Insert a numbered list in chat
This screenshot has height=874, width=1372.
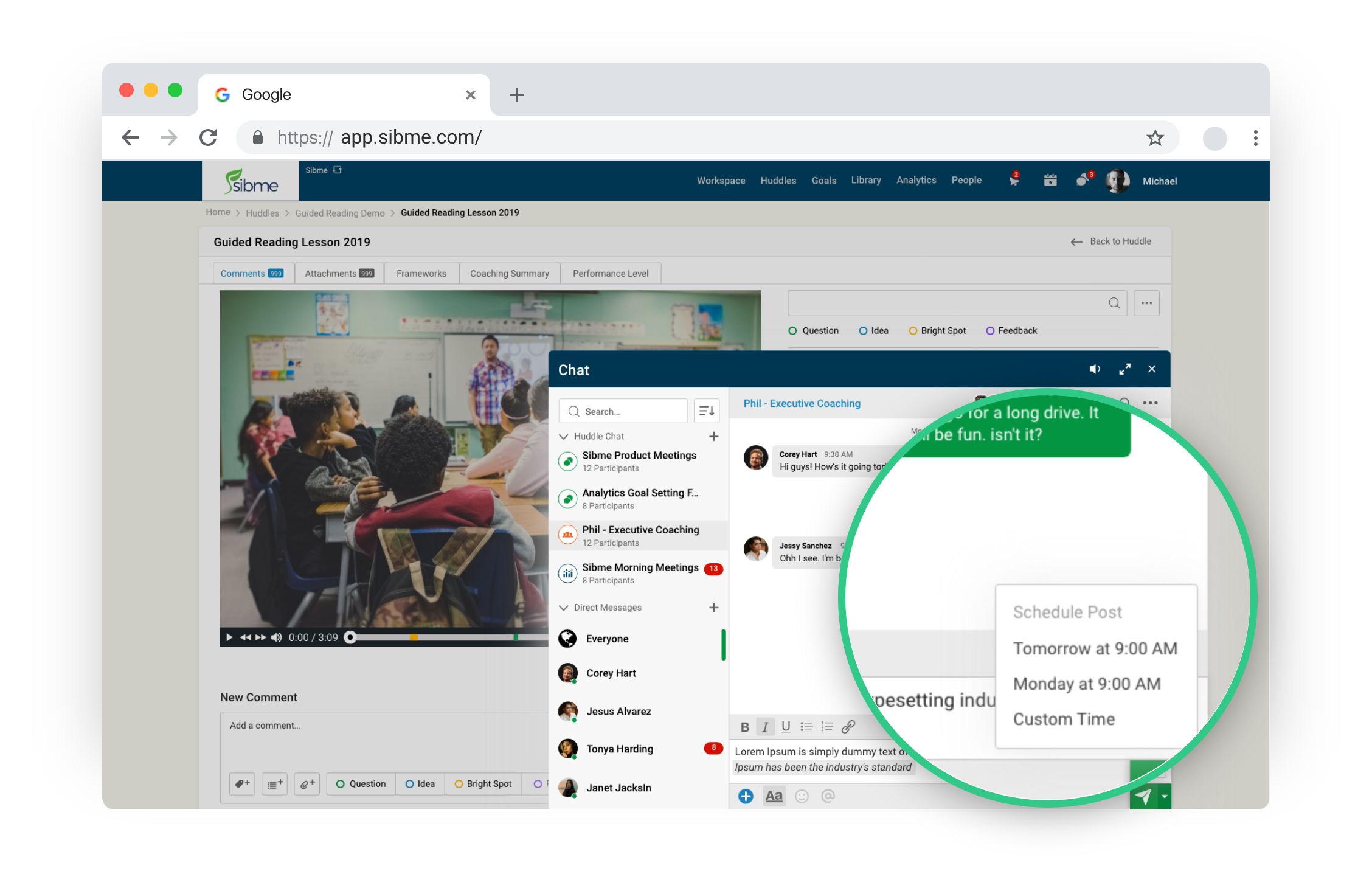tap(827, 727)
